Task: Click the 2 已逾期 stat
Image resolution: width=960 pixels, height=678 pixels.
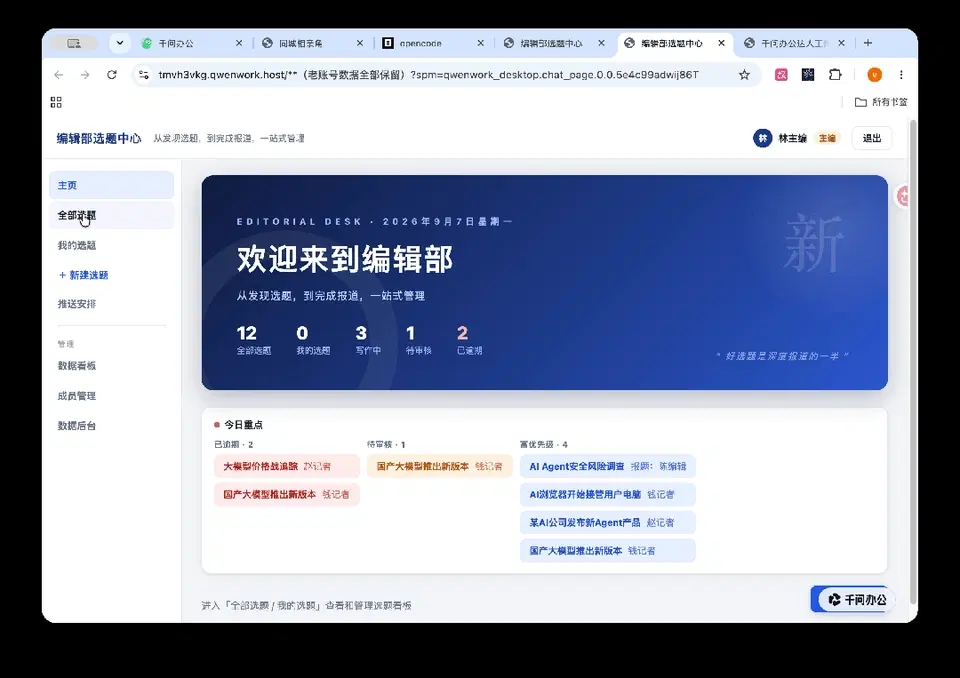Action: pyautogui.click(x=469, y=340)
